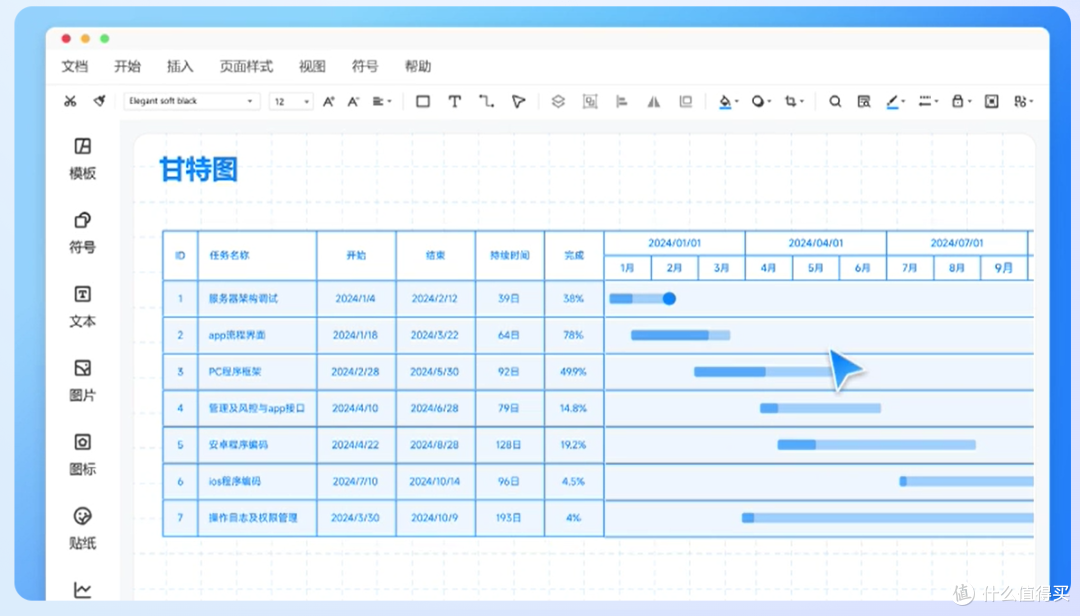Open the 页面样式 menu
Screen dimensions: 1080x616
pos(246,66)
